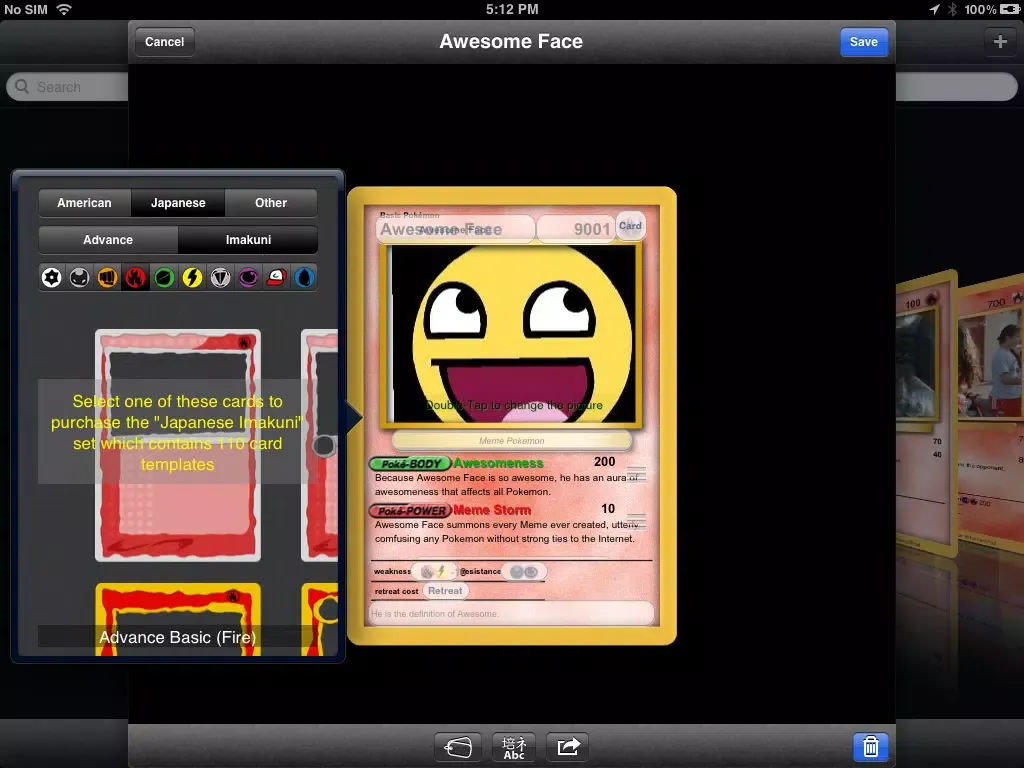This screenshot has height=768, width=1024.
Task: Tap the share export arrow icon
Action: pos(568,746)
